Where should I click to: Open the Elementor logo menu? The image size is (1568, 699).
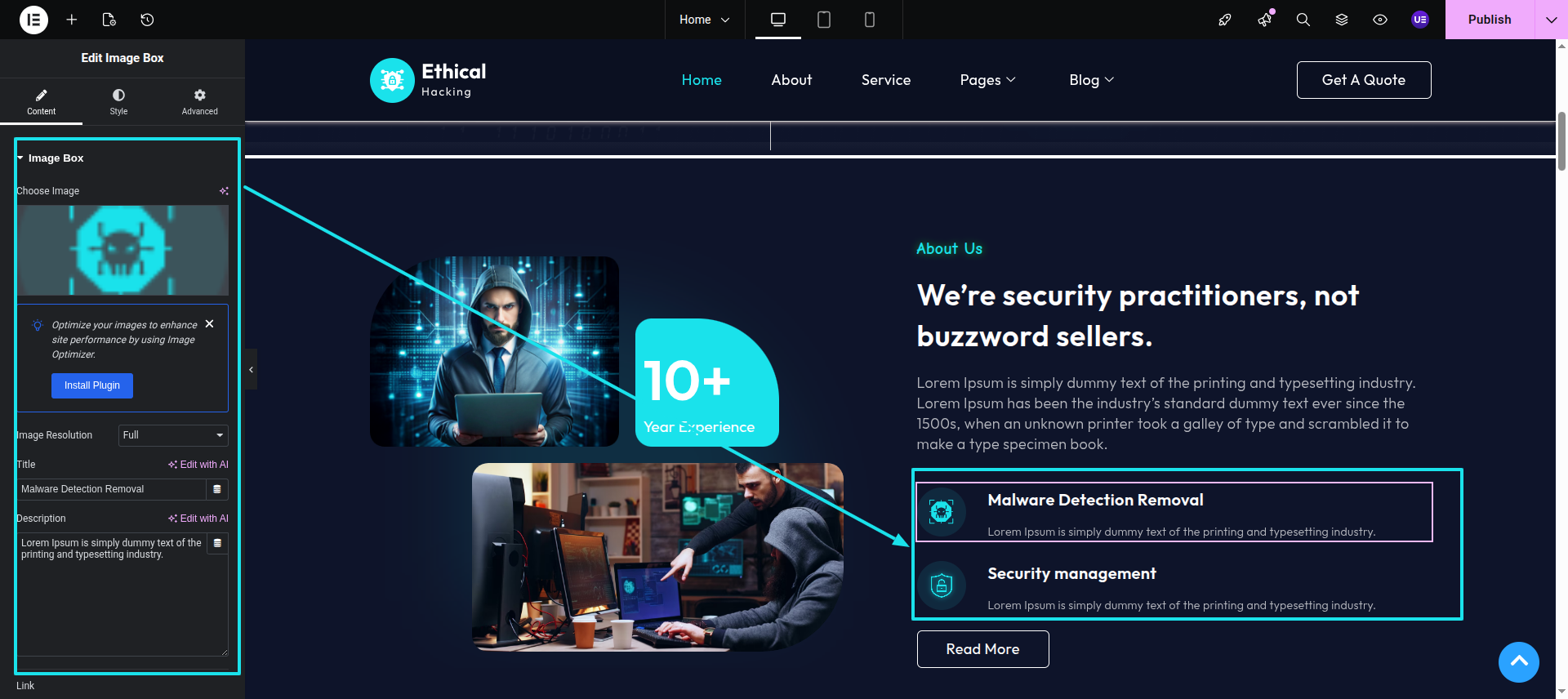33,20
